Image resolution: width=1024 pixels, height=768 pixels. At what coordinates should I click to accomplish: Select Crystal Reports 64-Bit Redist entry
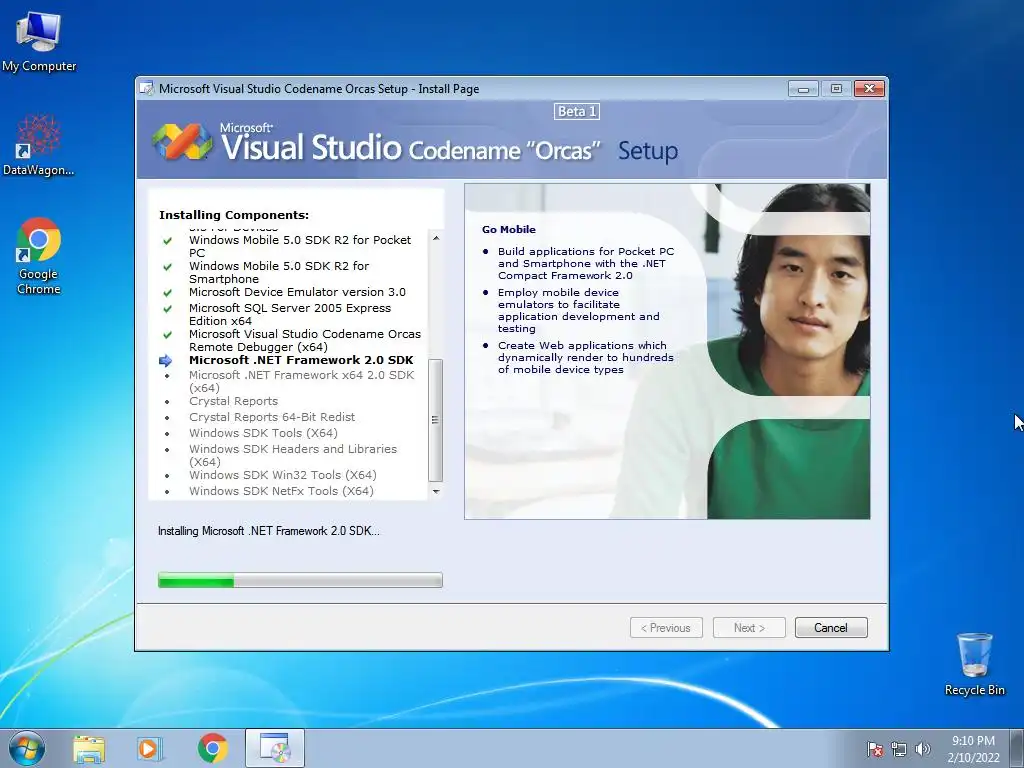tap(272, 417)
